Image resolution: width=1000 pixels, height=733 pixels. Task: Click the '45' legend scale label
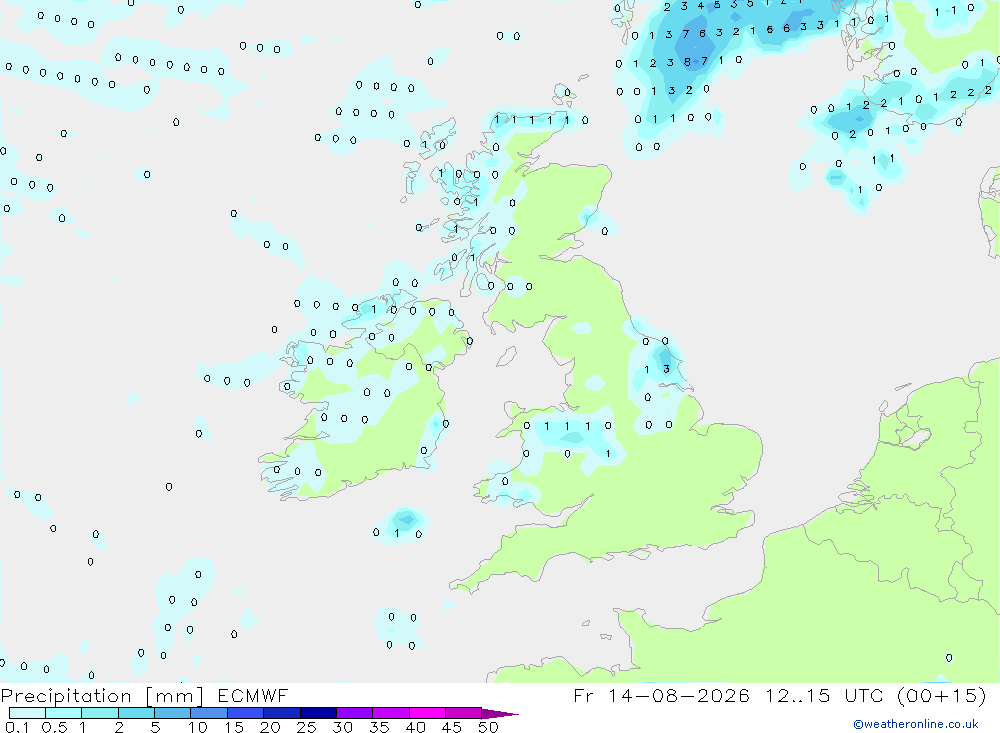point(452,727)
